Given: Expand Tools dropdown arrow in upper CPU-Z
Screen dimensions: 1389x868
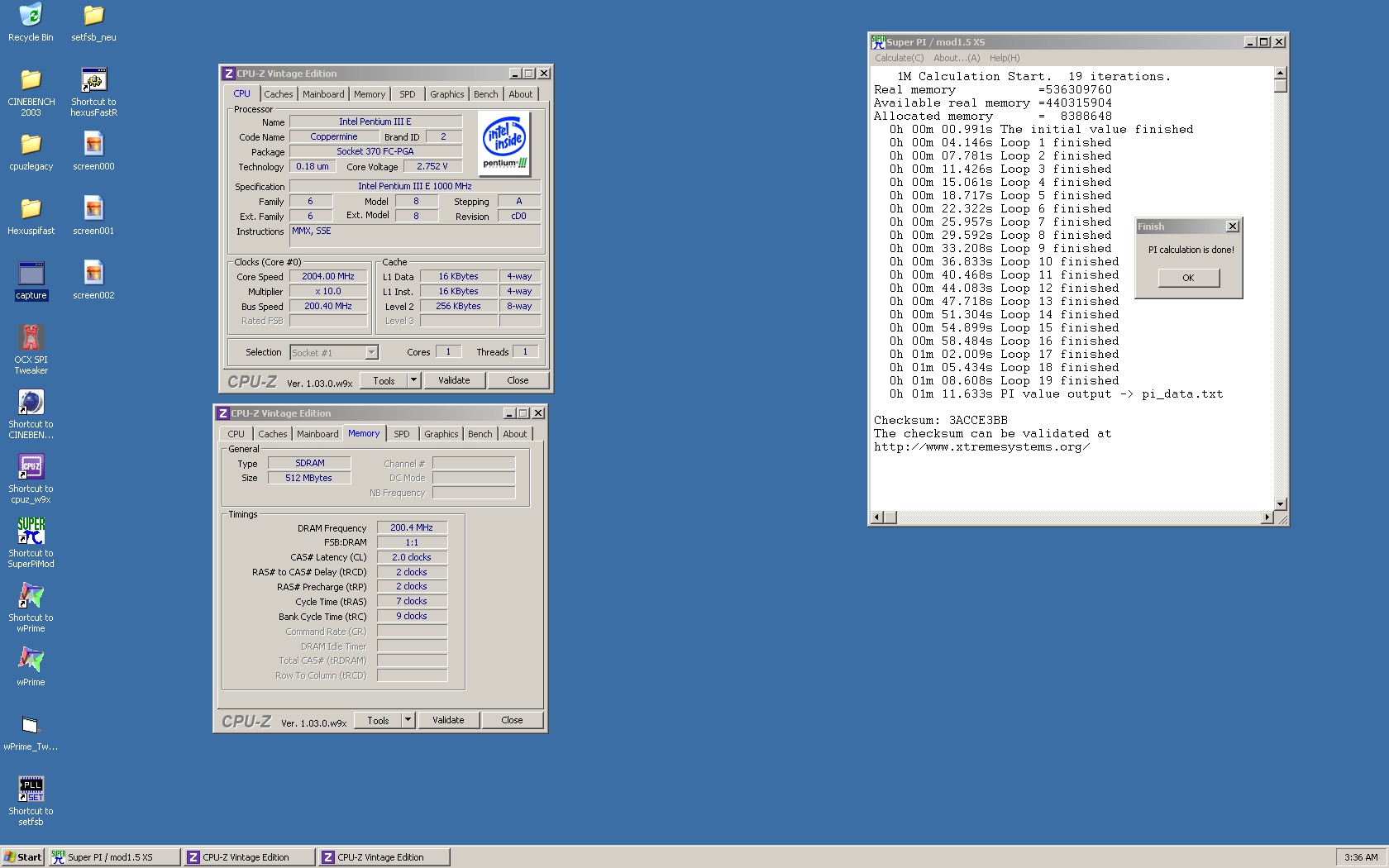Looking at the screenshot, I should coord(414,380).
